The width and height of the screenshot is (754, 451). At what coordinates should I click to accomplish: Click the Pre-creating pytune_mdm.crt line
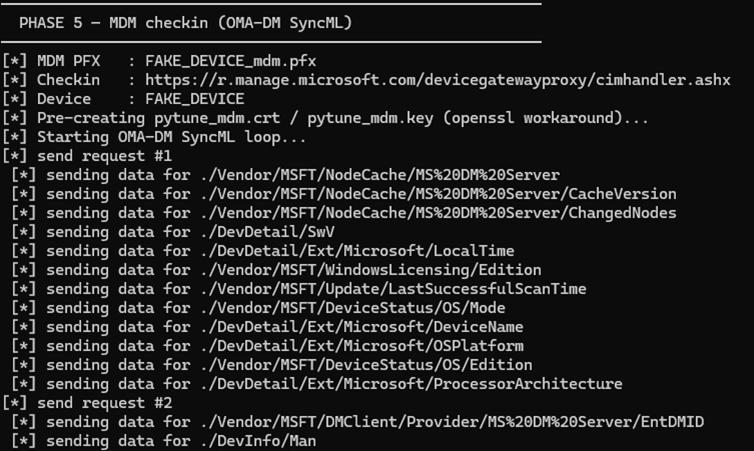click(326, 118)
